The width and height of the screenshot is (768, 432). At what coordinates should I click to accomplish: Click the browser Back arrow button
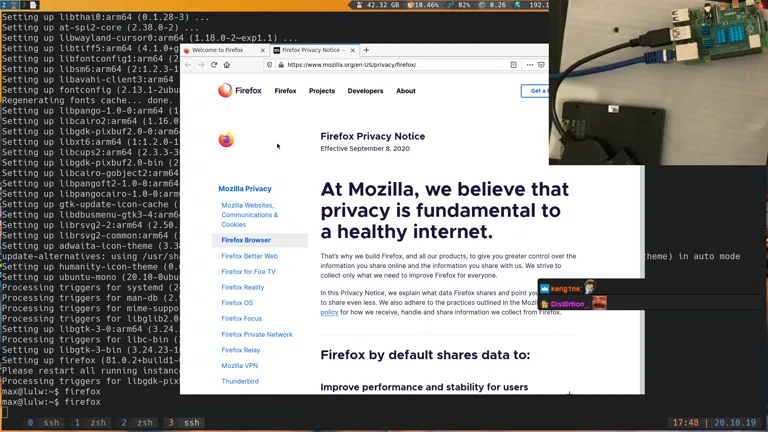coord(188,65)
